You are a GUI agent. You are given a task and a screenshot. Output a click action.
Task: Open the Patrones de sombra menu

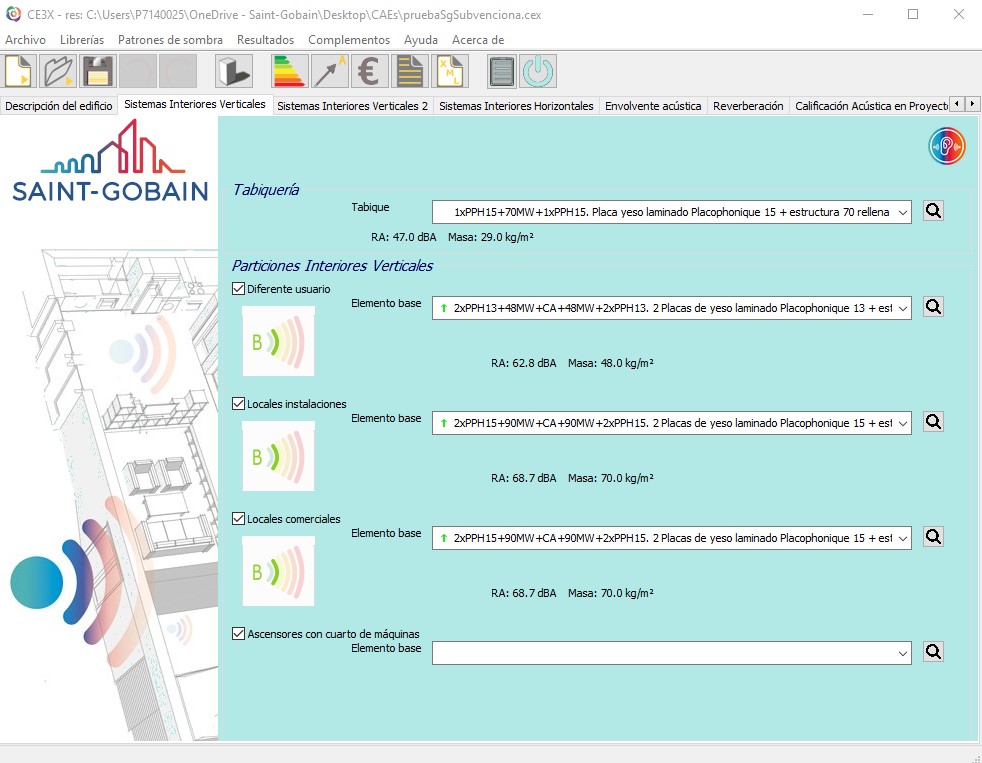[x=170, y=40]
